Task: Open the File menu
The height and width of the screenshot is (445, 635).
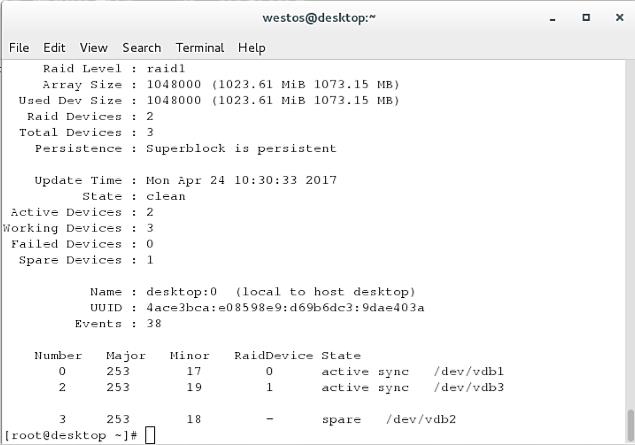Action: (x=19, y=48)
